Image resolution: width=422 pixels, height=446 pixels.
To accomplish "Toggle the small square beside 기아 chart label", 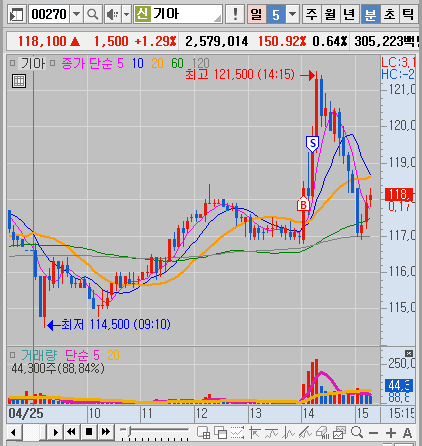I will [12, 63].
